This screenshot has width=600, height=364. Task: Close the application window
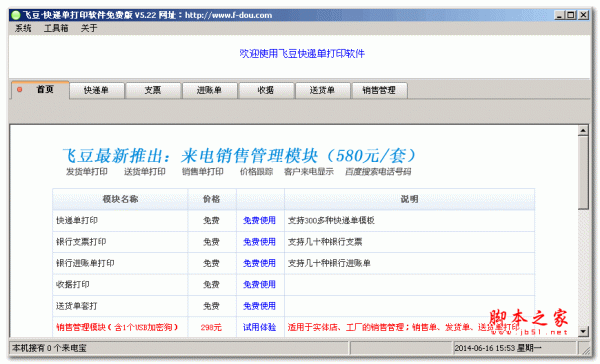(x=583, y=15)
